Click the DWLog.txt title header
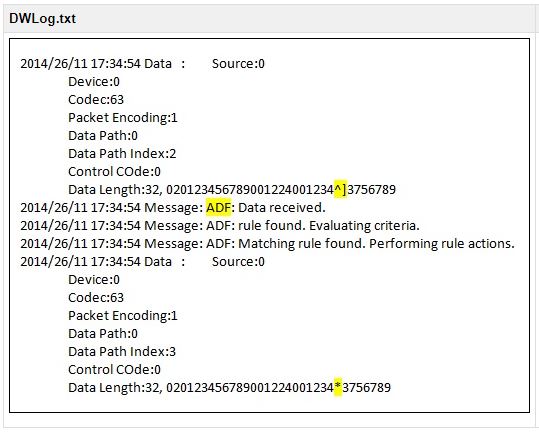 (43, 19)
